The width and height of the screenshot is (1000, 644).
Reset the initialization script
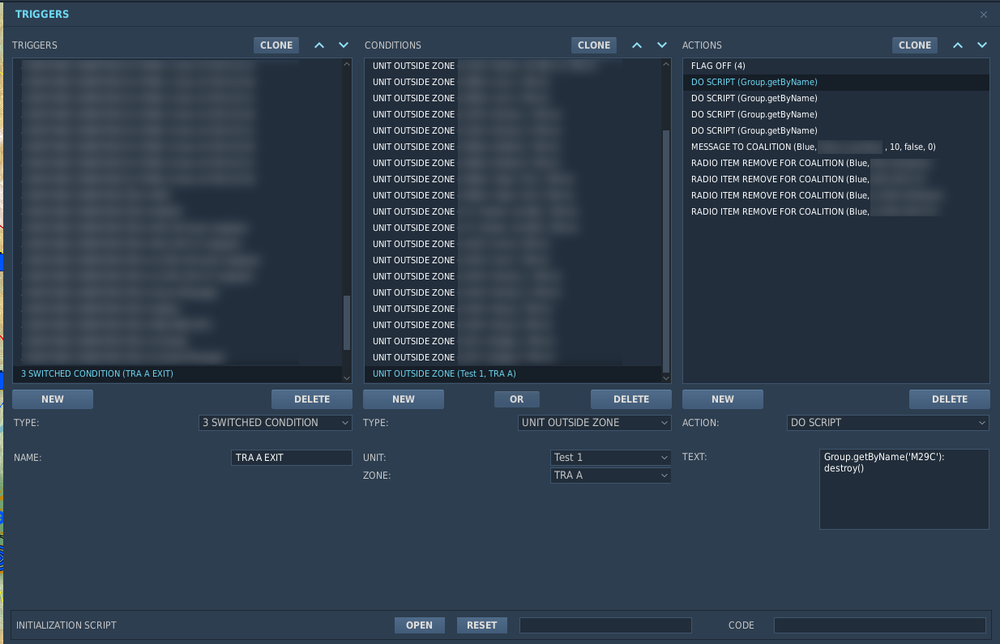[x=482, y=625]
